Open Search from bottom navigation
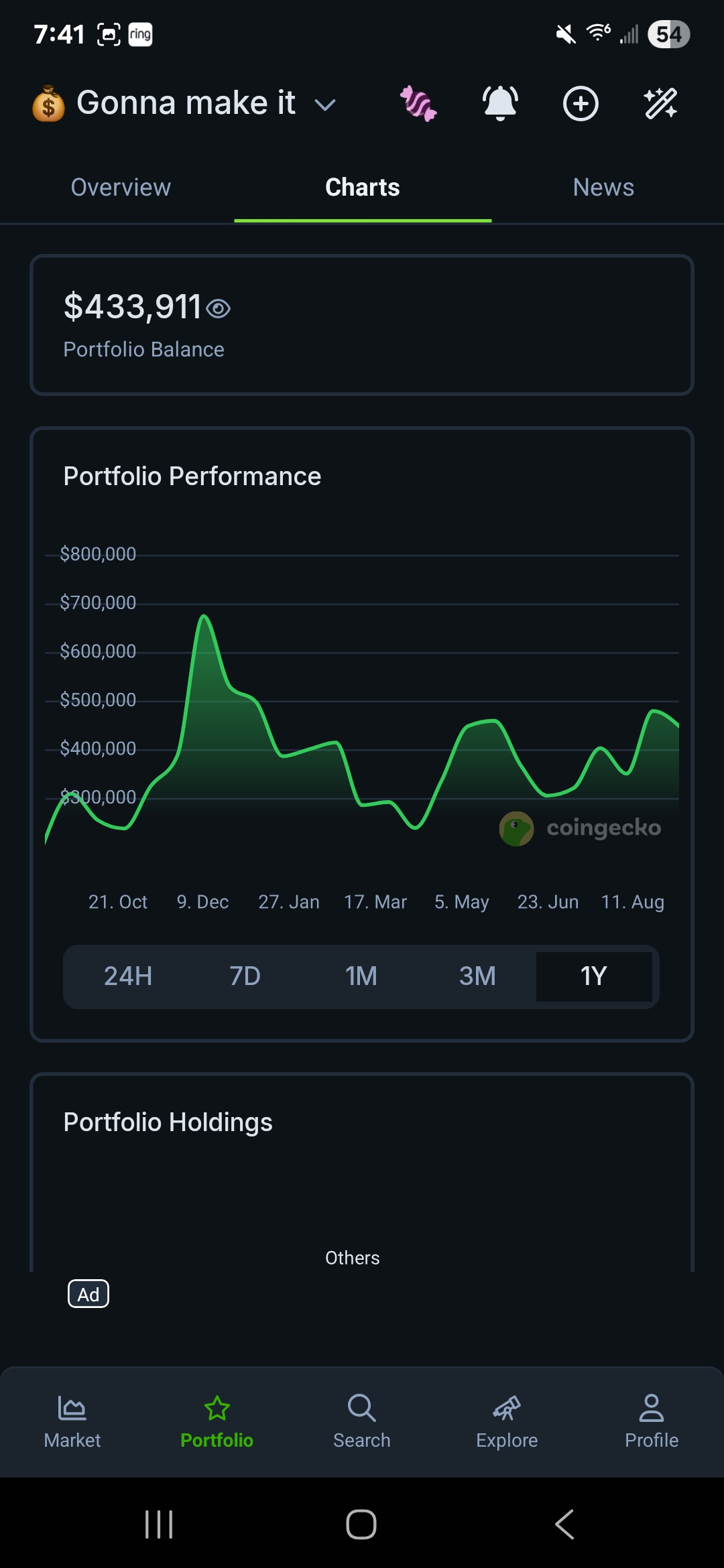724x1568 pixels. point(362,1422)
